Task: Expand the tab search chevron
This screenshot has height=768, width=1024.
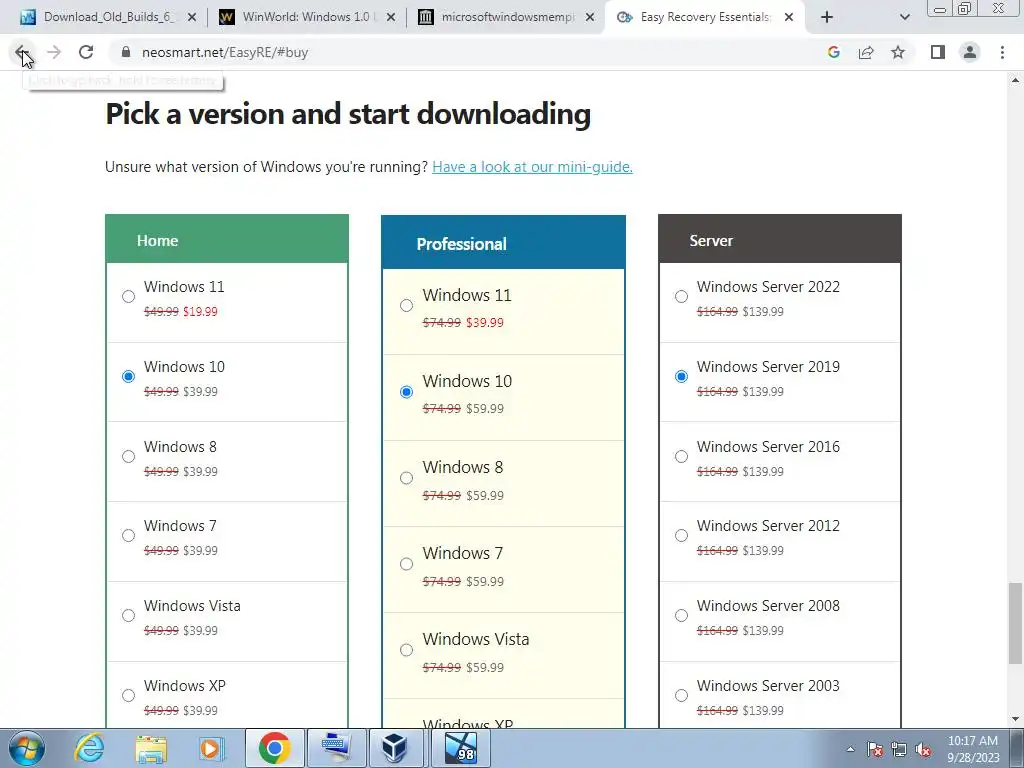Action: coord(904,18)
